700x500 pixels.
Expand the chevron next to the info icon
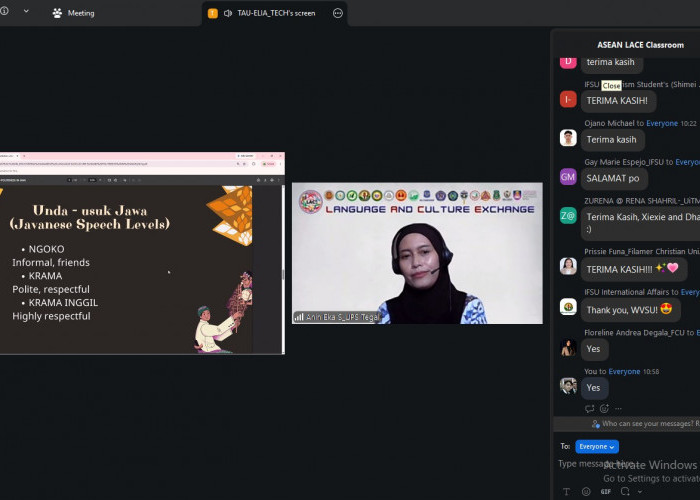[26, 11]
